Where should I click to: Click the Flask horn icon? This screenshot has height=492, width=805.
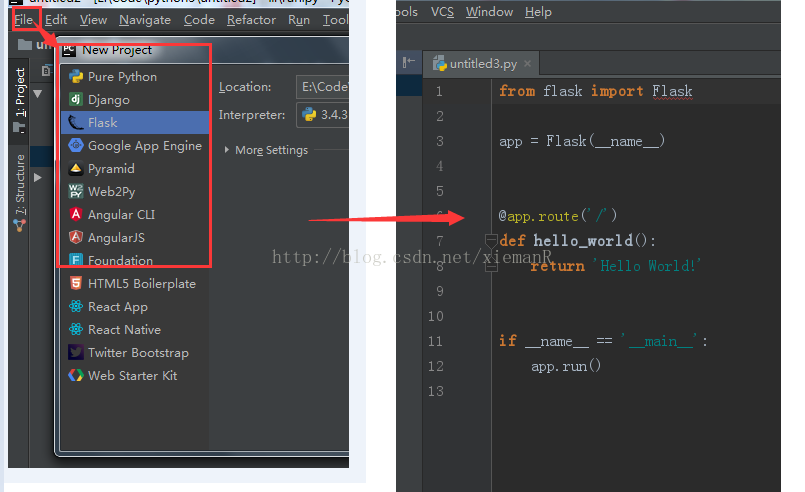76,122
